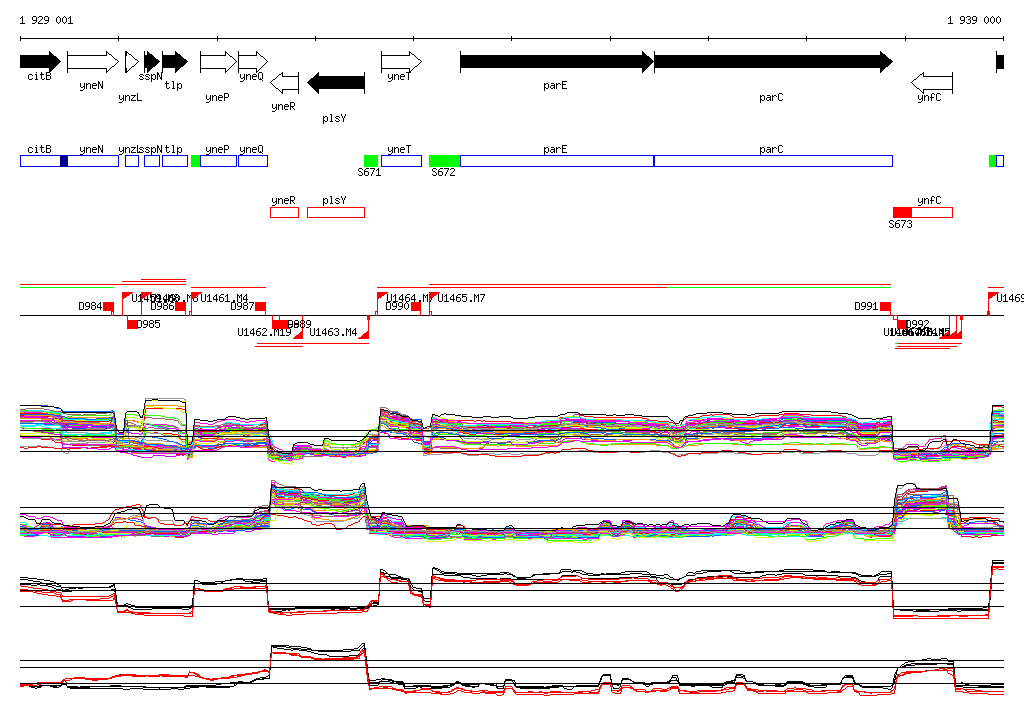Click the D991 text label
This screenshot has width=1024, height=714.
tap(866, 306)
